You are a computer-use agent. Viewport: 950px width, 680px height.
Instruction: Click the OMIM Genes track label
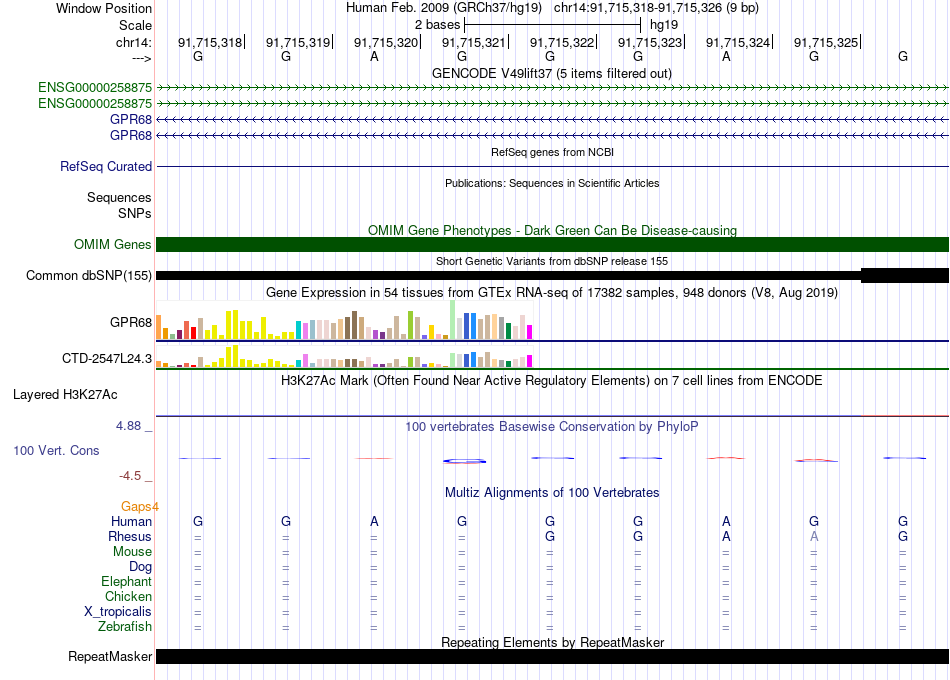(x=113, y=244)
